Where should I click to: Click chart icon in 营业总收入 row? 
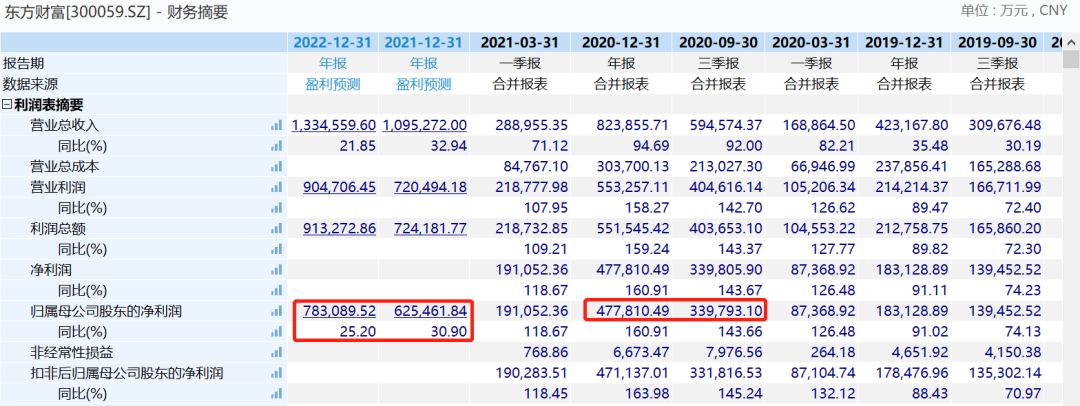point(276,125)
